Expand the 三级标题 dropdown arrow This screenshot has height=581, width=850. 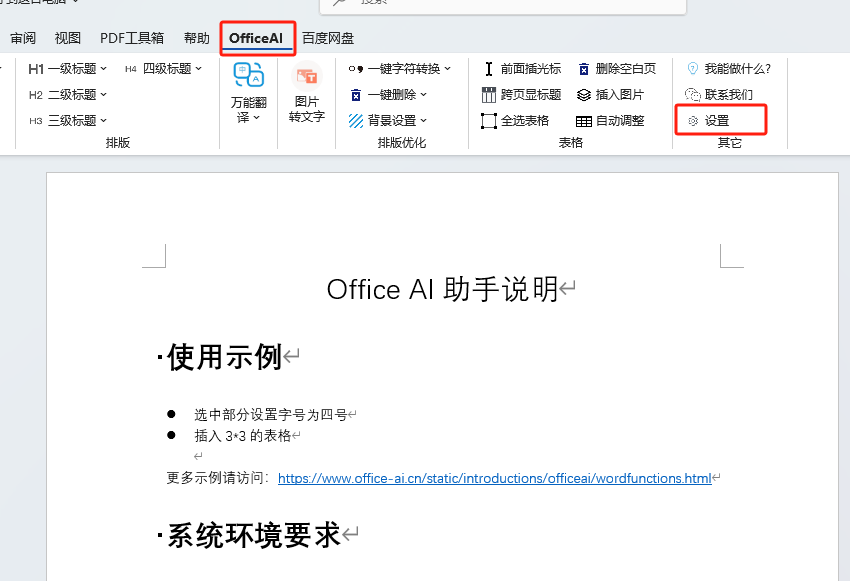click(104, 120)
